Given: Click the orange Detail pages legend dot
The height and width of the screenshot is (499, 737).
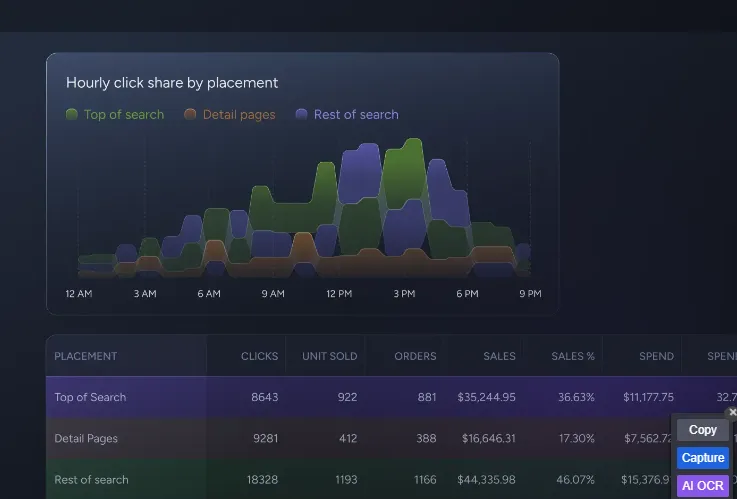Looking at the screenshot, I should (x=190, y=114).
